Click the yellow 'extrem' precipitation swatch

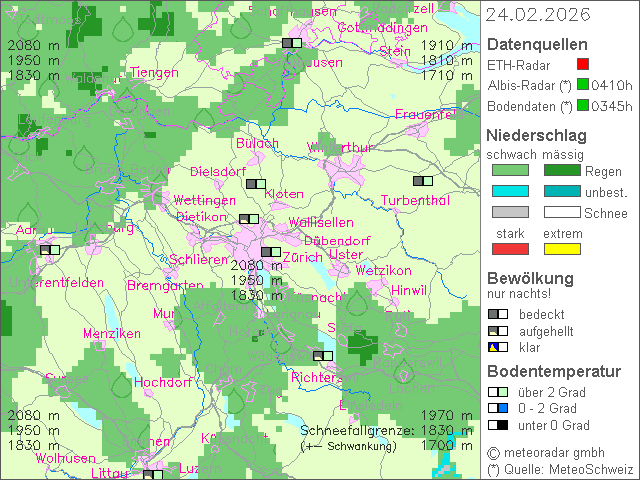click(x=561, y=249)
